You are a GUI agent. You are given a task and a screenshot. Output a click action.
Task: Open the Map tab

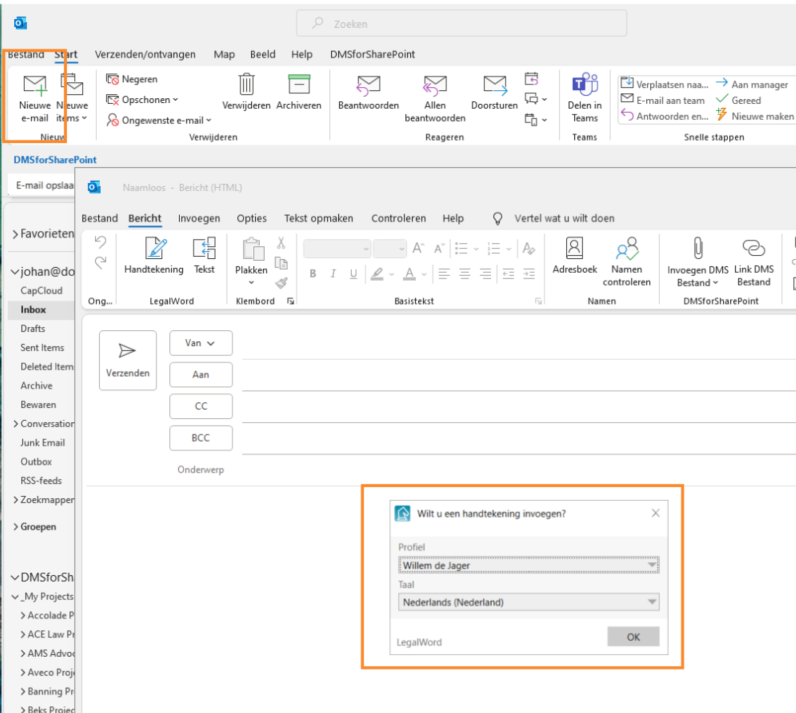pos(224,54)
